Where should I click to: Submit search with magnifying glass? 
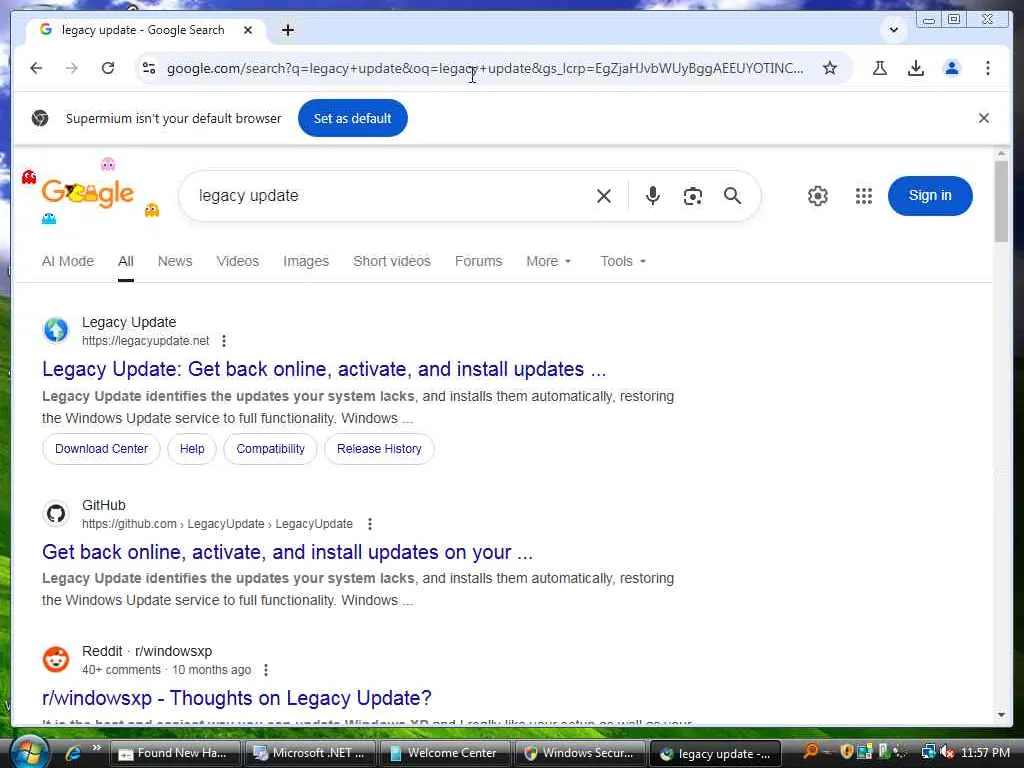(x=732, y=196)
